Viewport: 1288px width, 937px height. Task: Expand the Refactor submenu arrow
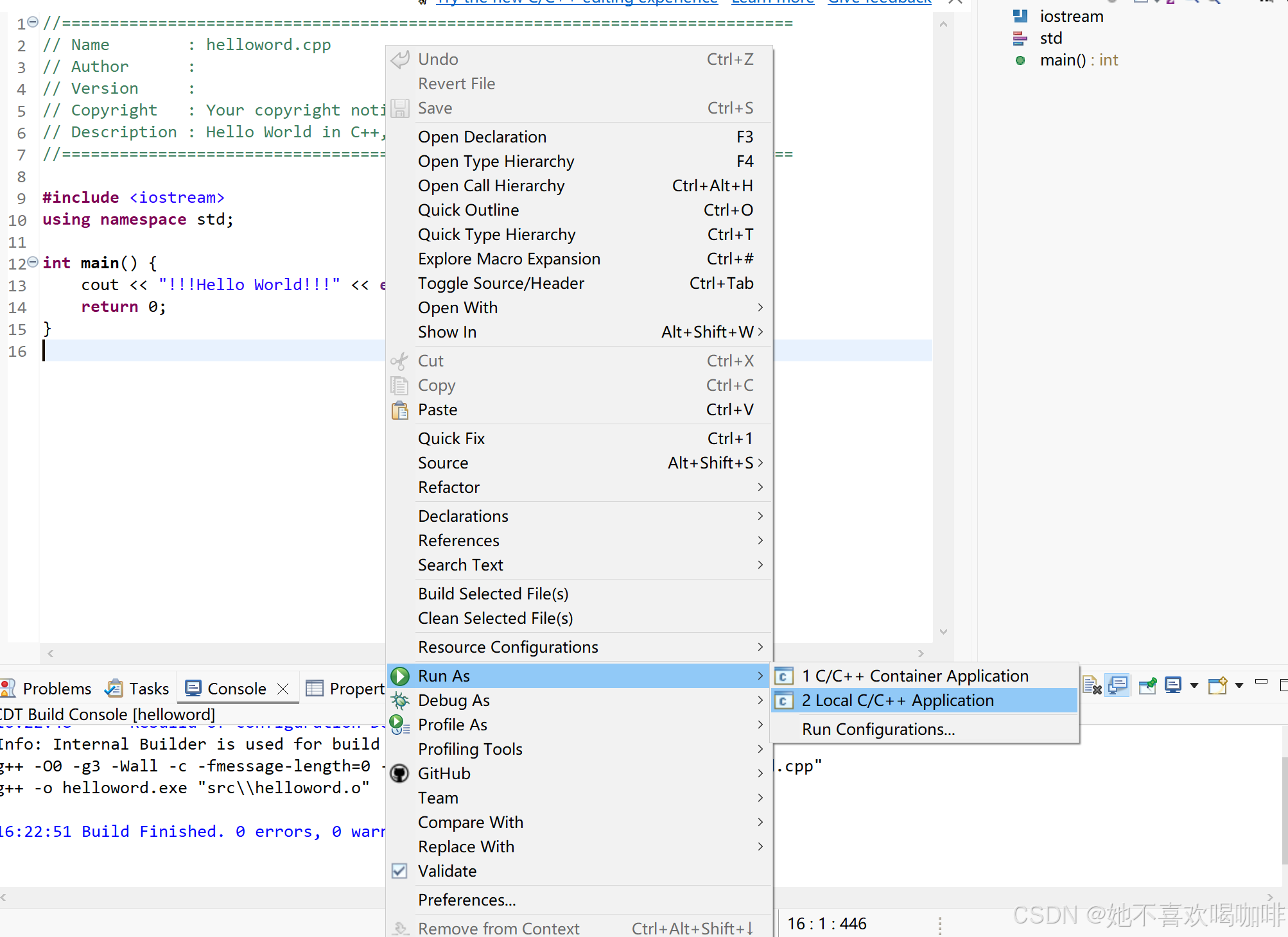point(760,488)
